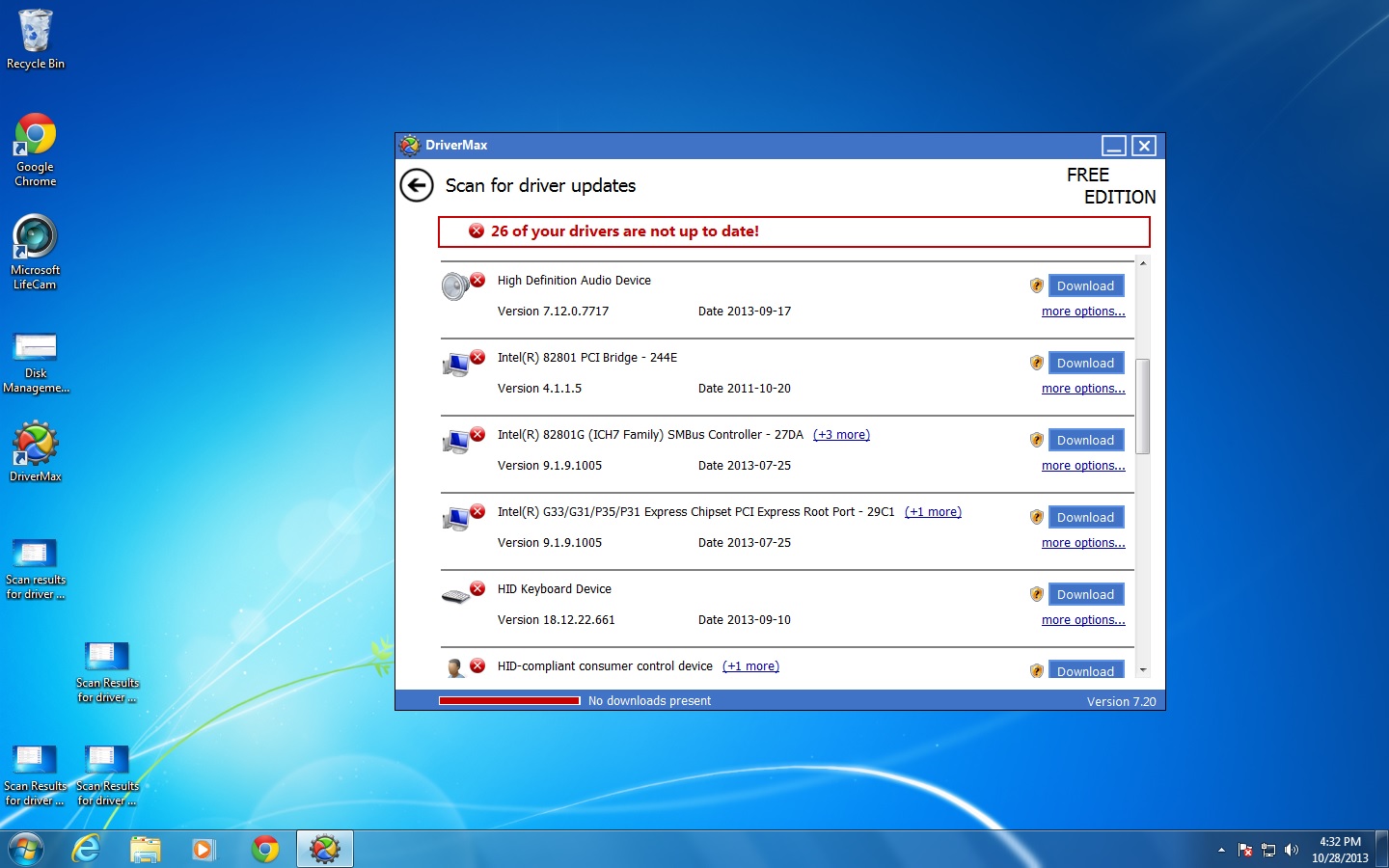Download HID-compliant consumer control device driver
Viewport: 1389px width, 868px height.
pyautogui.click(x=1086, y=670)
